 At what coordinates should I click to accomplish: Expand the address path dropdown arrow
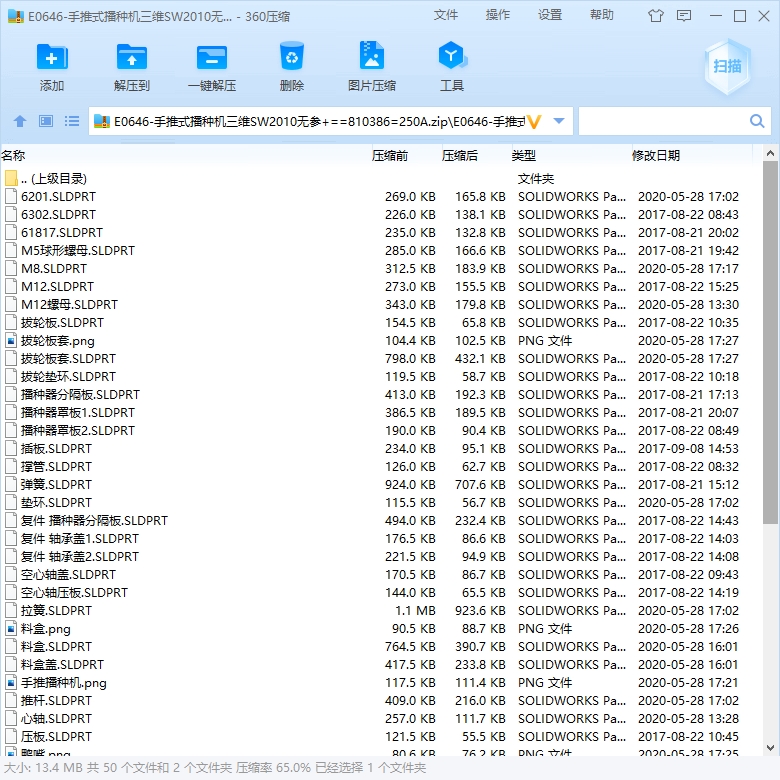click(x=559, y=121)
